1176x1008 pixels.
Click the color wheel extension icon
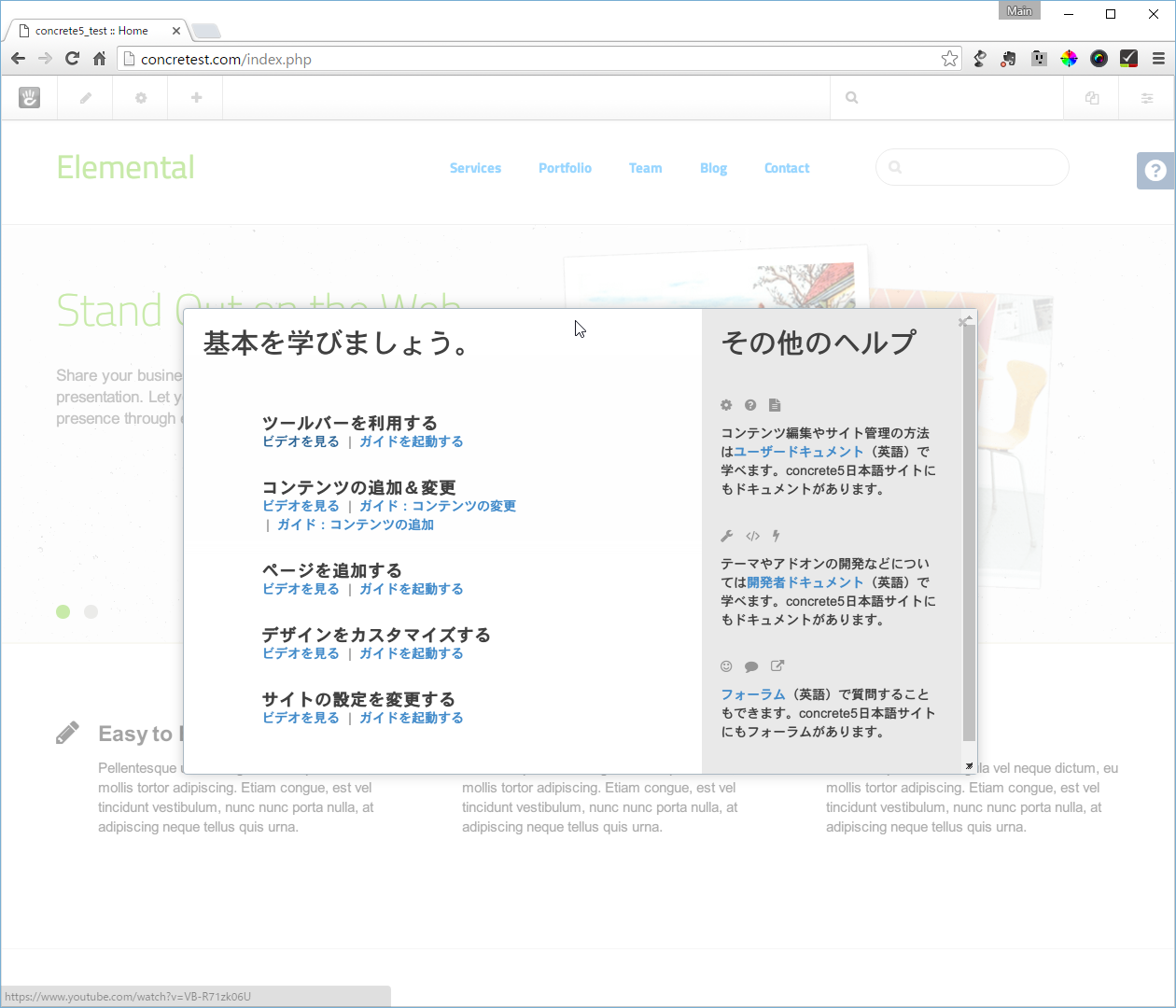coord(1069,59)
